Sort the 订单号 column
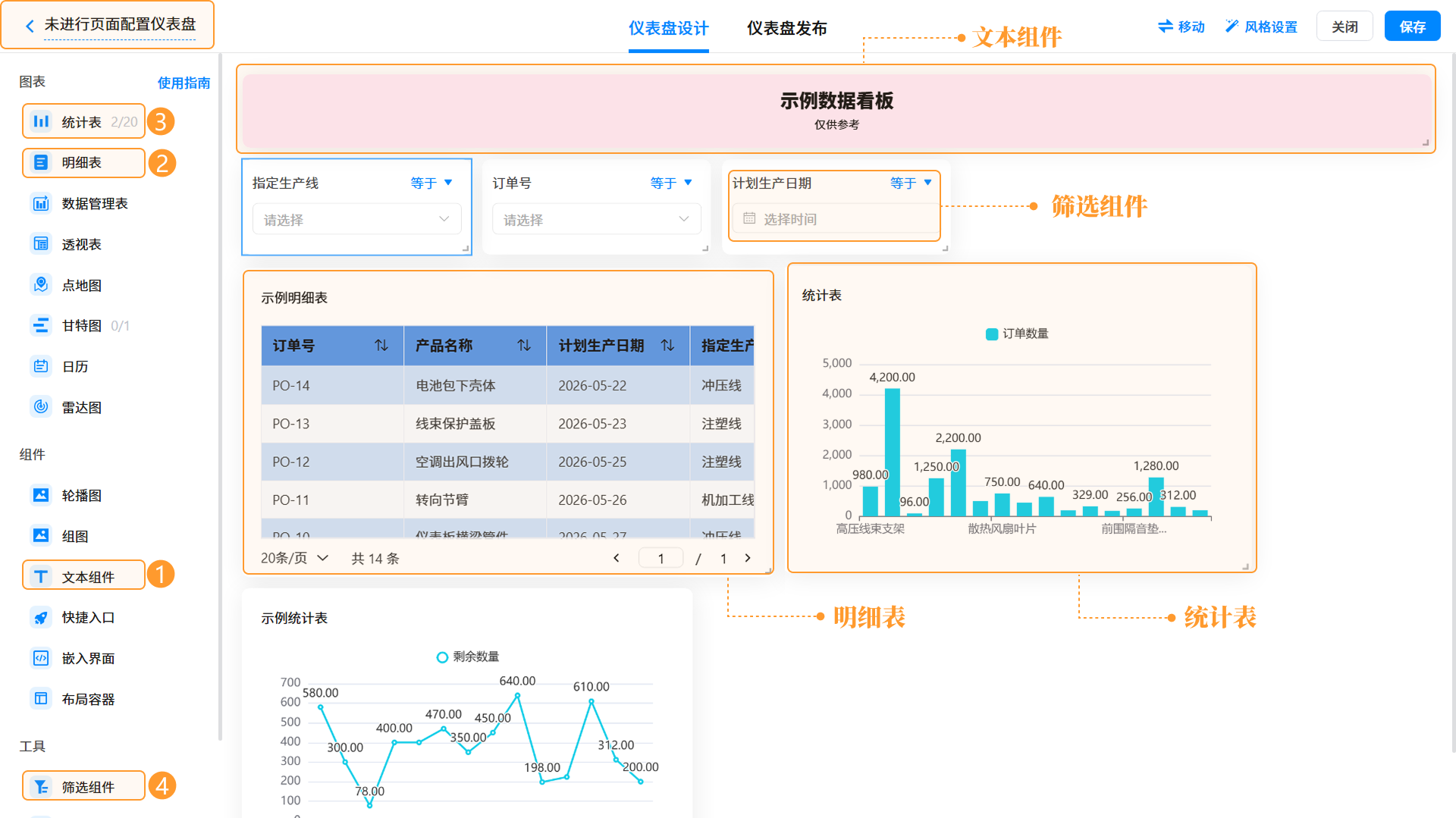This screenshot has width=1456, height=818. point(381,346)
